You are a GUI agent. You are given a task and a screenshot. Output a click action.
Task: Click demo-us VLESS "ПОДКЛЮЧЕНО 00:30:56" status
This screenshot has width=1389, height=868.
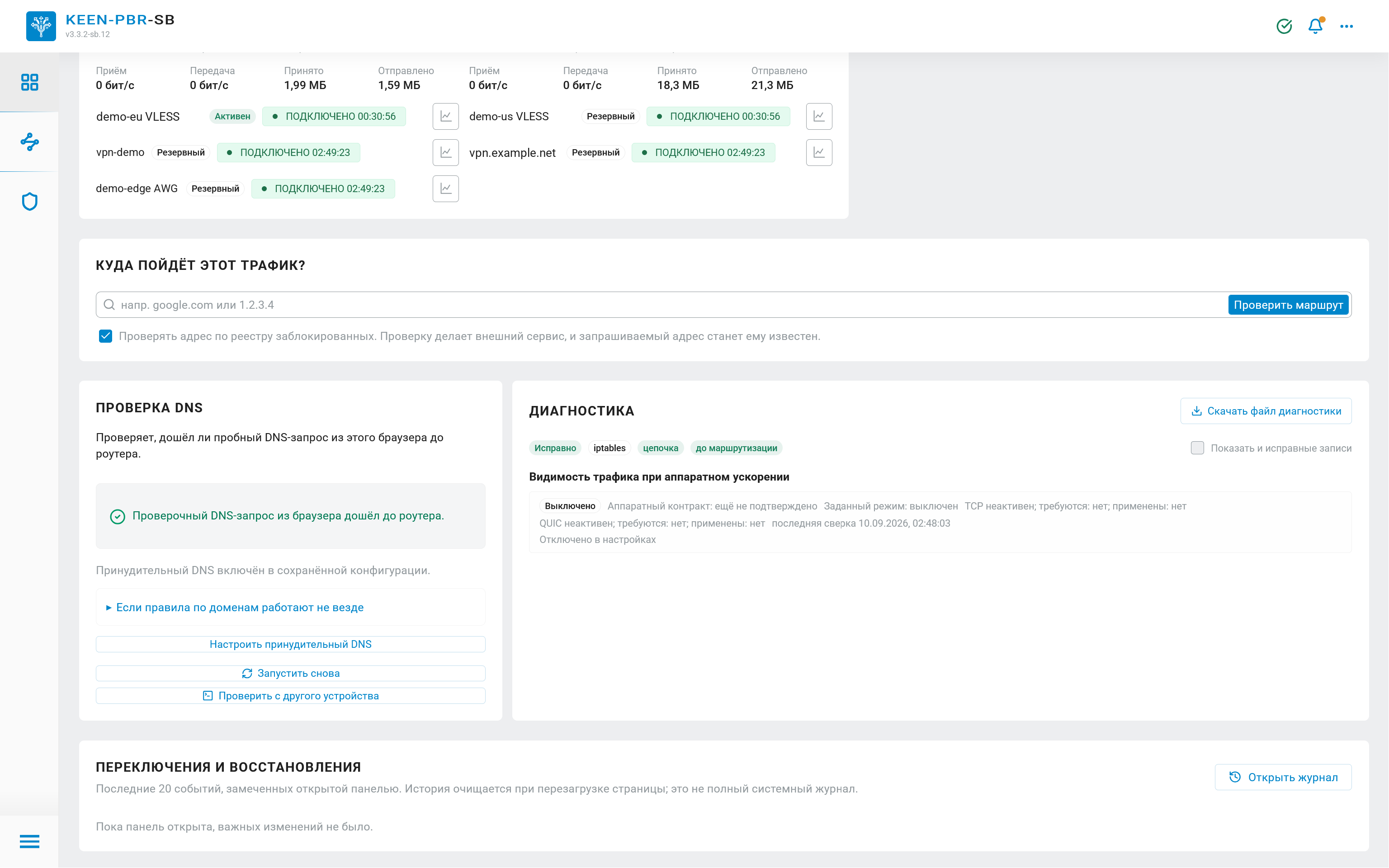click(x=718, y=117)
